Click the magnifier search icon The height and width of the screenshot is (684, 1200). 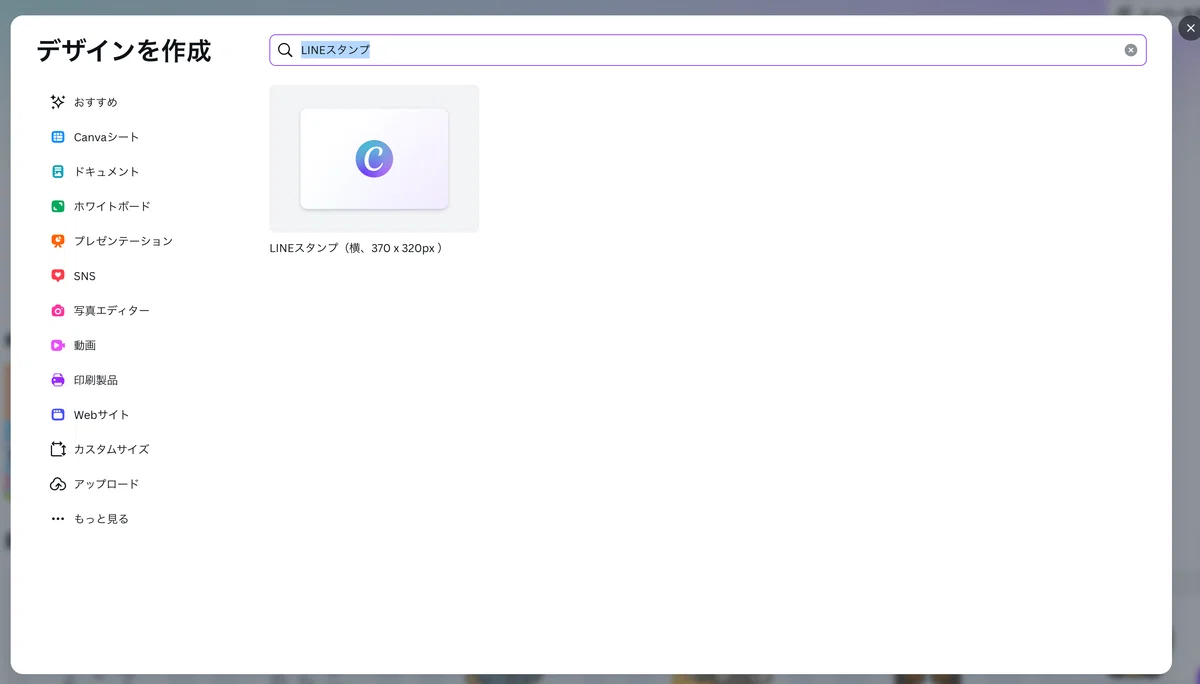point(285,50)
